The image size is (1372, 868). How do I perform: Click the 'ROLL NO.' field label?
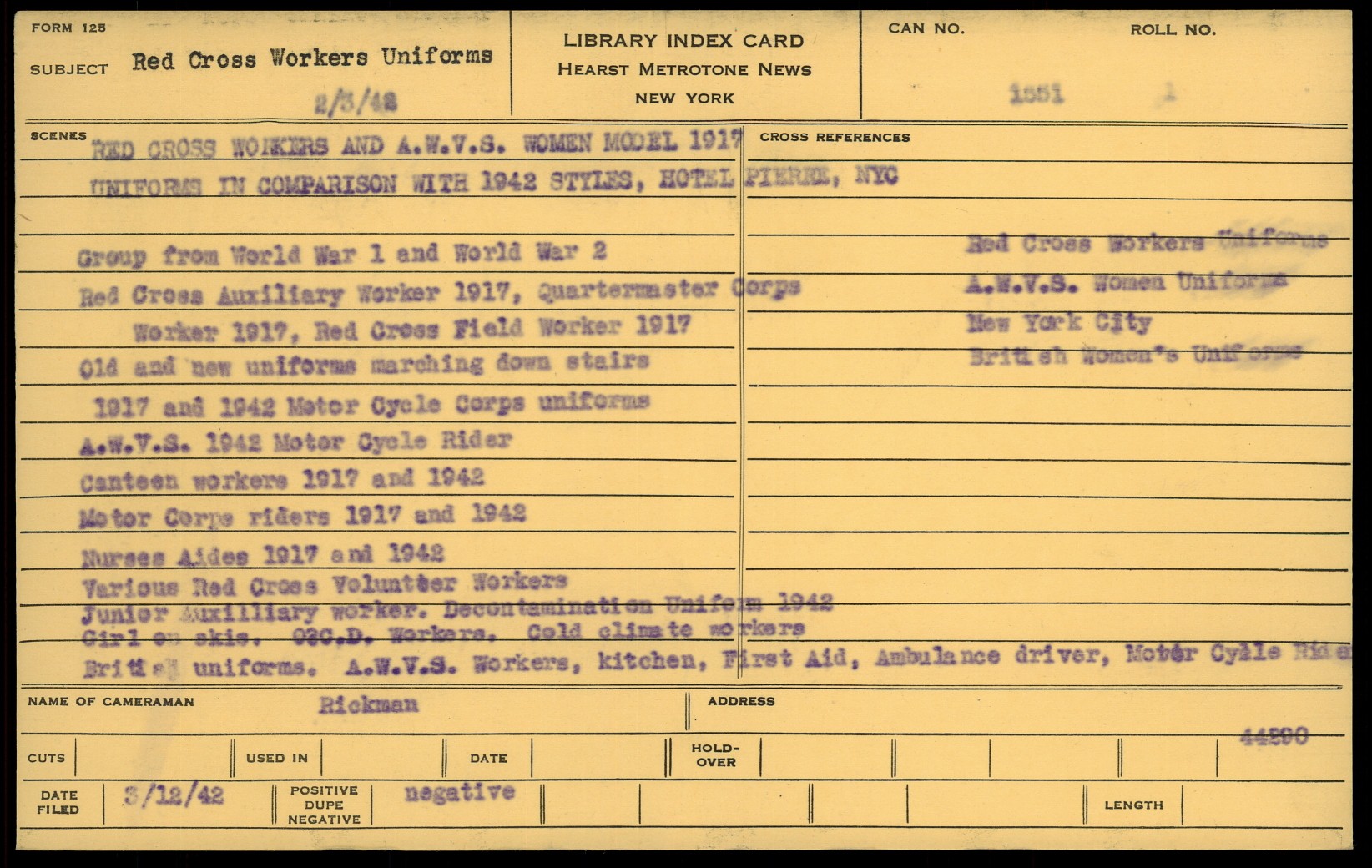pyautogui.click(x=1173, y=30)
